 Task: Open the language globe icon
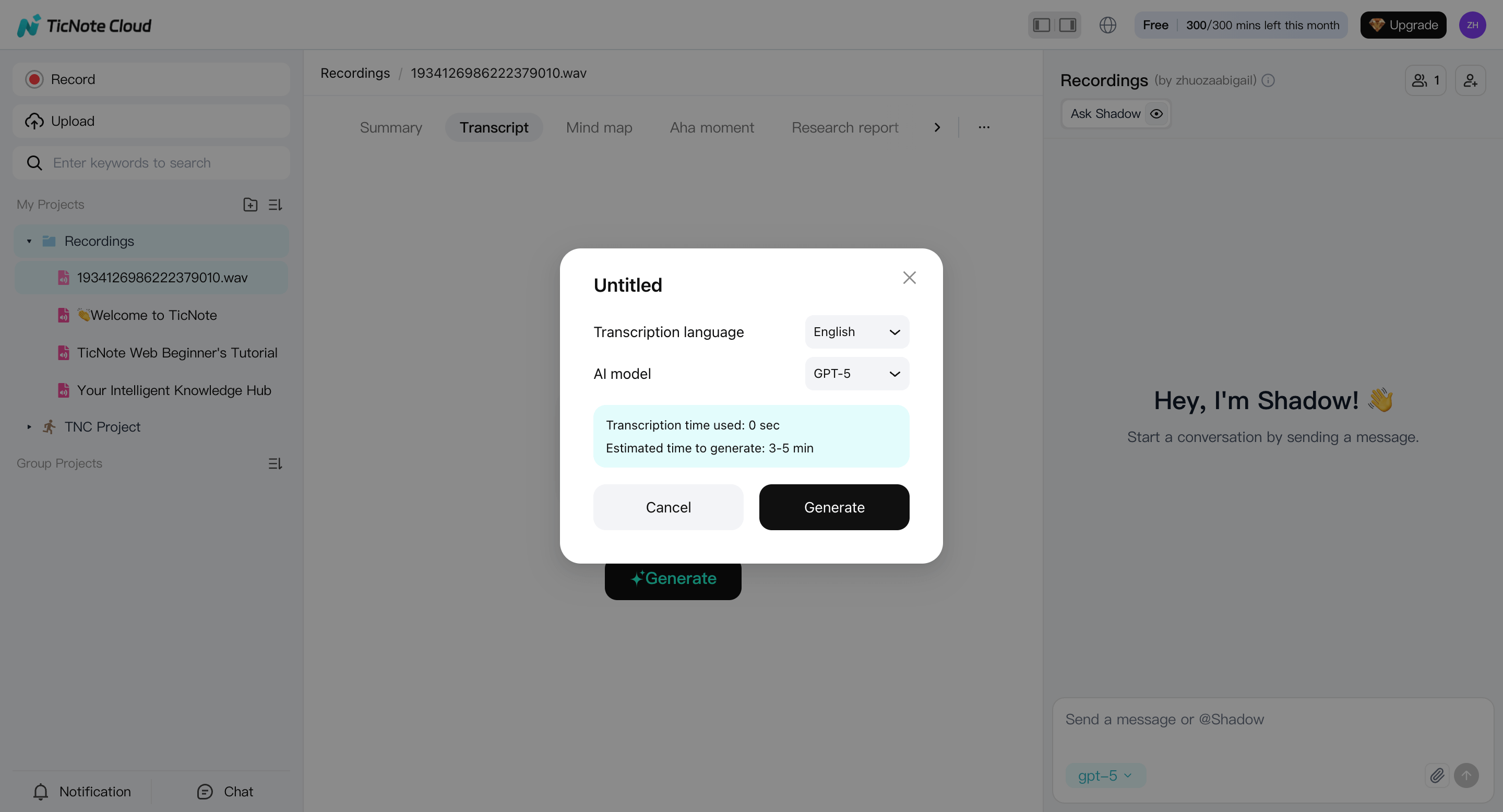pyautogui.click(x=1107, y=25)
